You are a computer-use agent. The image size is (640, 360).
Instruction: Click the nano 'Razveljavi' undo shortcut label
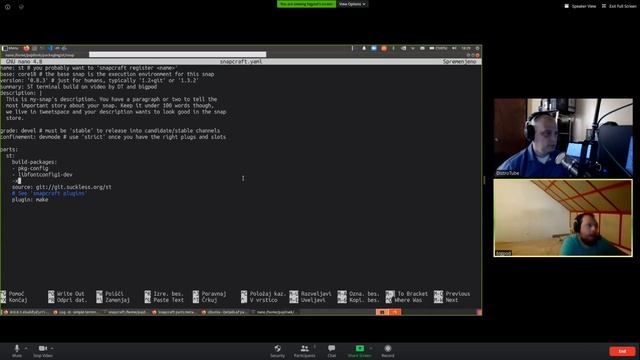tap(316, 294)
